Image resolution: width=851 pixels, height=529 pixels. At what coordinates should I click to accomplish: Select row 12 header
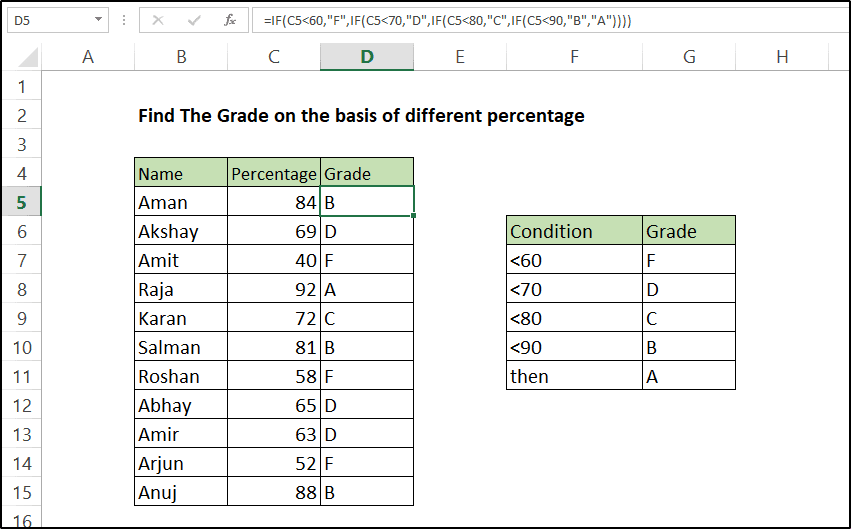click(x=22, y=405)
